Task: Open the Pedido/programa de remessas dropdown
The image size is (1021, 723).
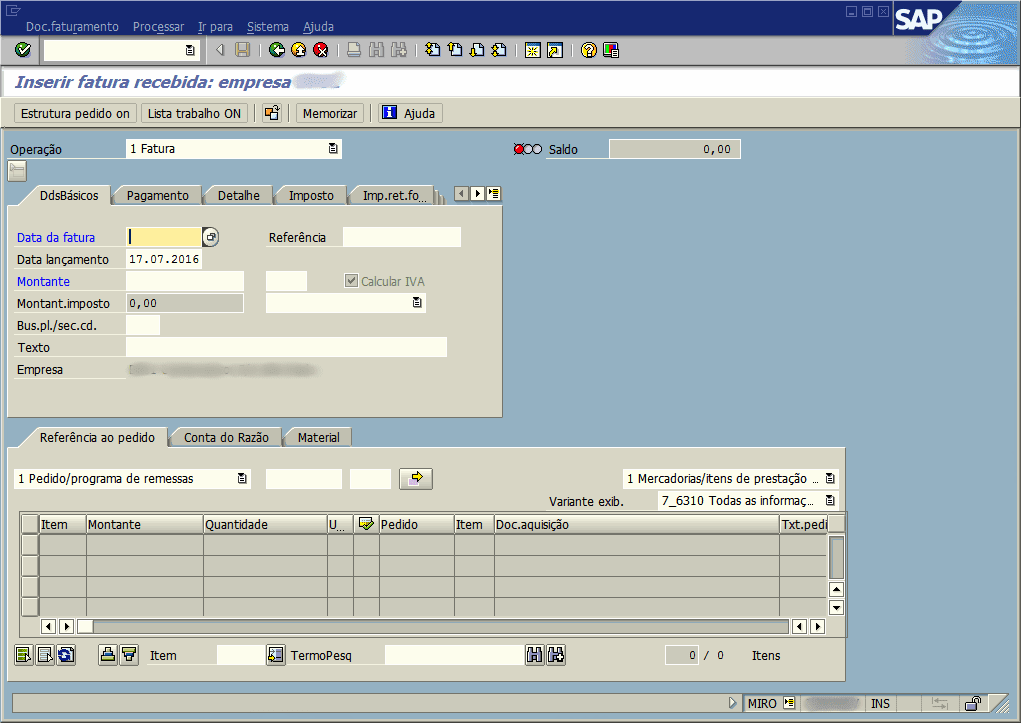Action: click(x=242, y=479)
